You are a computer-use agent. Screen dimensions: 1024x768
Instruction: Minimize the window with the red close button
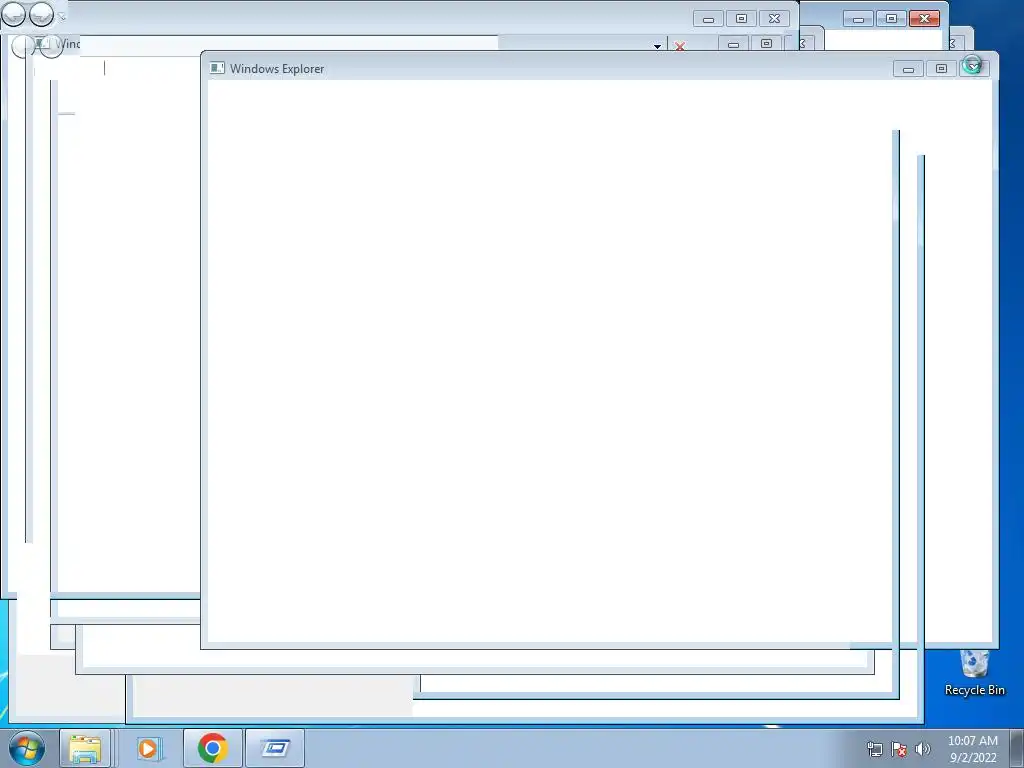(x=859, y=18)
